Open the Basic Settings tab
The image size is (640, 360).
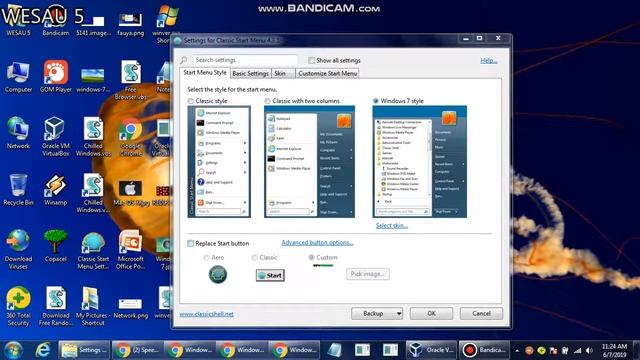251,73
